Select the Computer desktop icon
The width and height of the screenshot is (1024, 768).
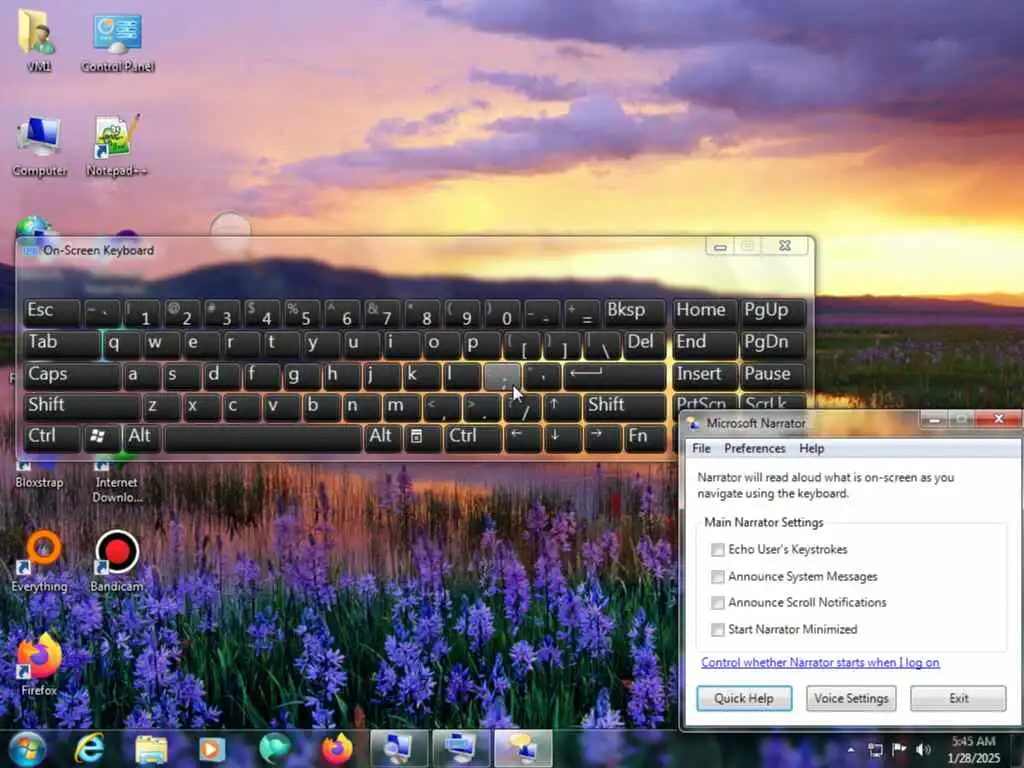tap(39, 145)
